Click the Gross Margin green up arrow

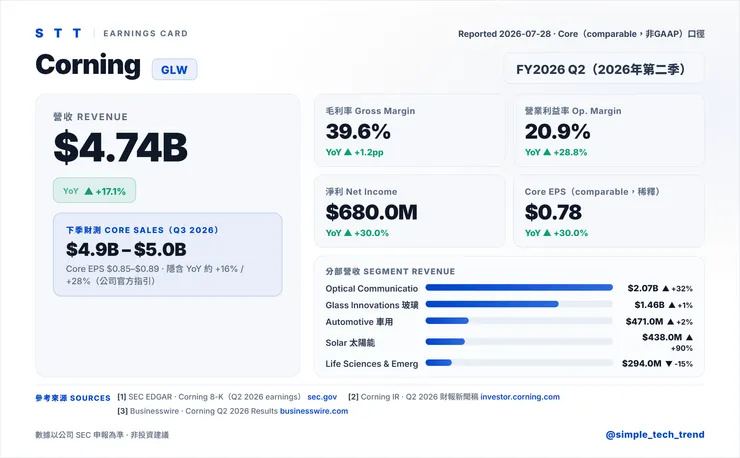point(348,152)
